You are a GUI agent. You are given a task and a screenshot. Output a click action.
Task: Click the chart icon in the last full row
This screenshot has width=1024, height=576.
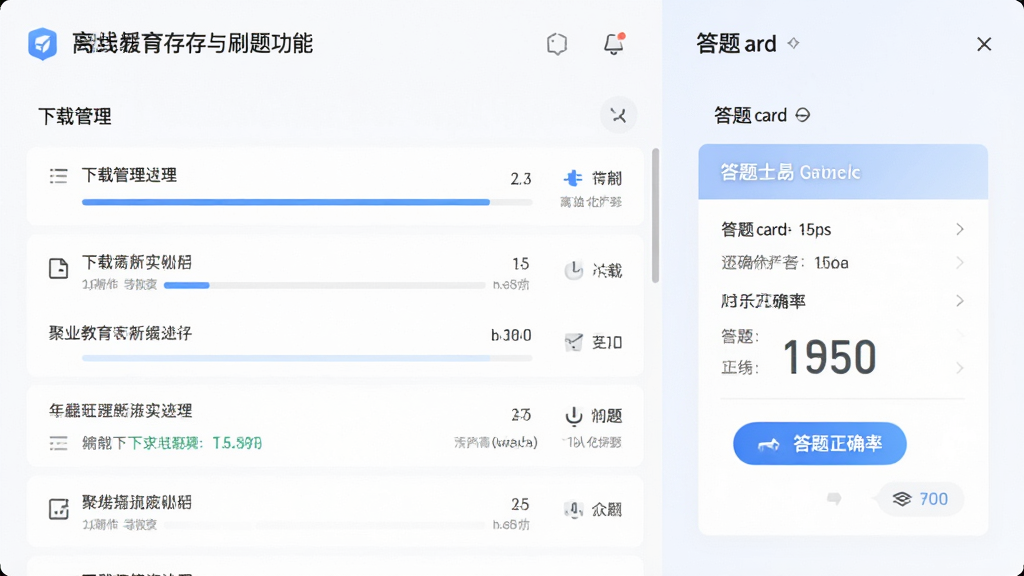[x=59, y=509]
